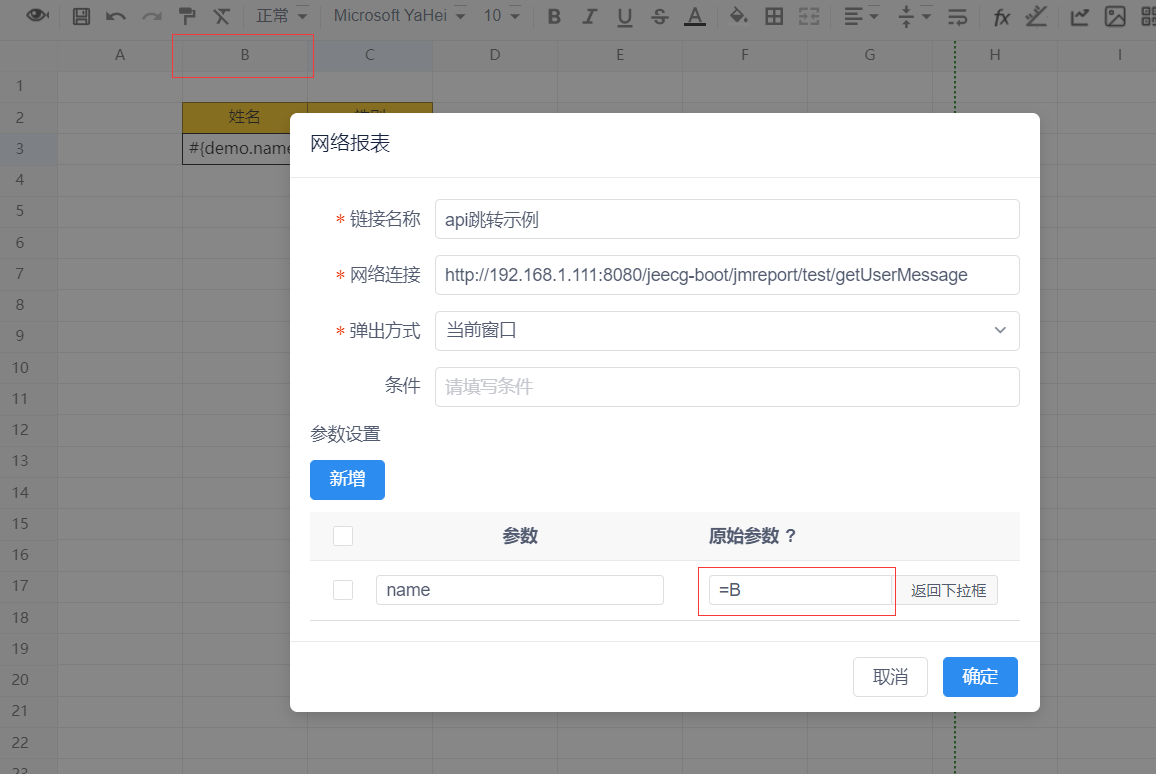Click the 网络连接 URL input
Screen dimensions: 1156x774
727,275
